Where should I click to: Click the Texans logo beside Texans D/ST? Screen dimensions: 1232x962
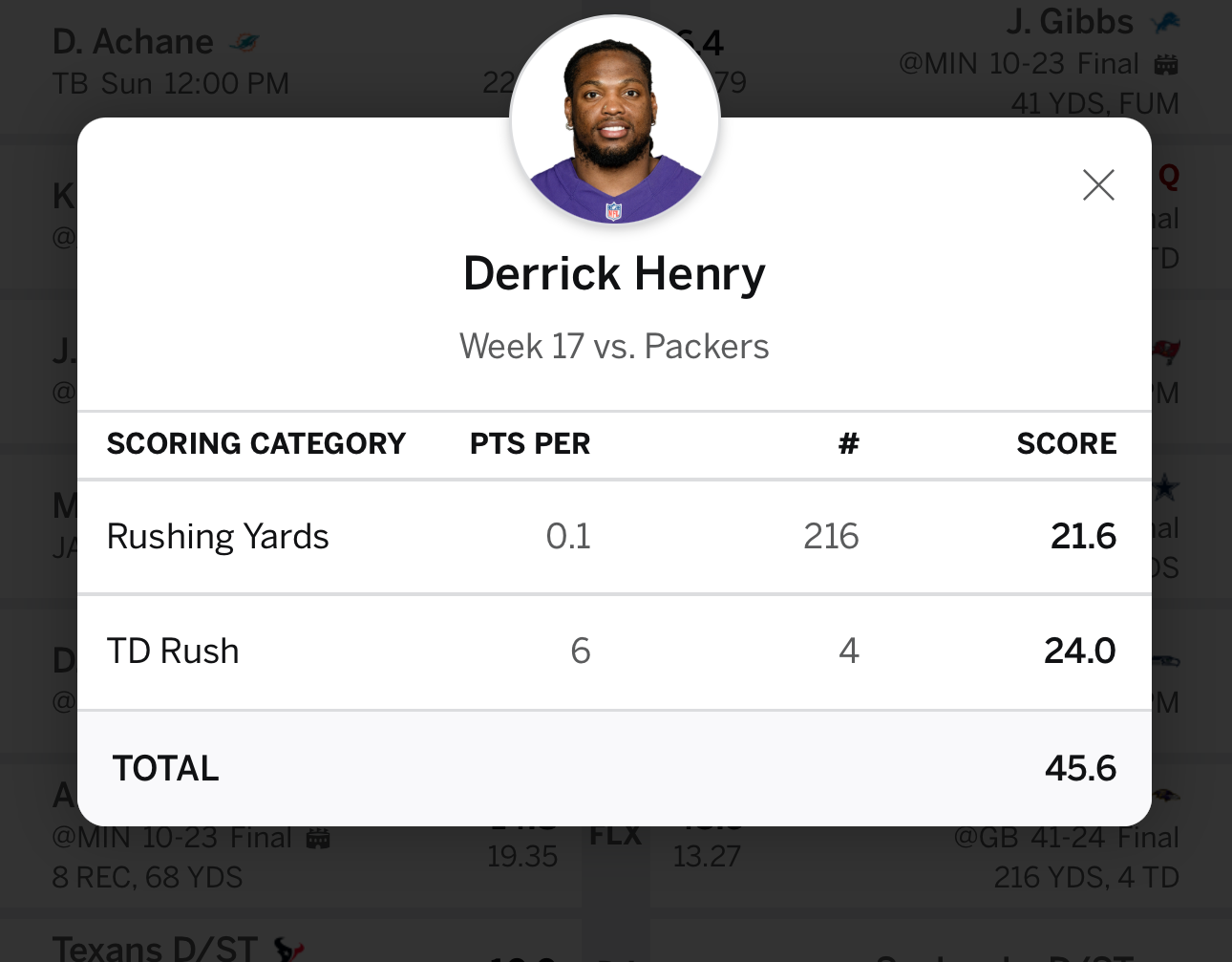pos(288,949)
